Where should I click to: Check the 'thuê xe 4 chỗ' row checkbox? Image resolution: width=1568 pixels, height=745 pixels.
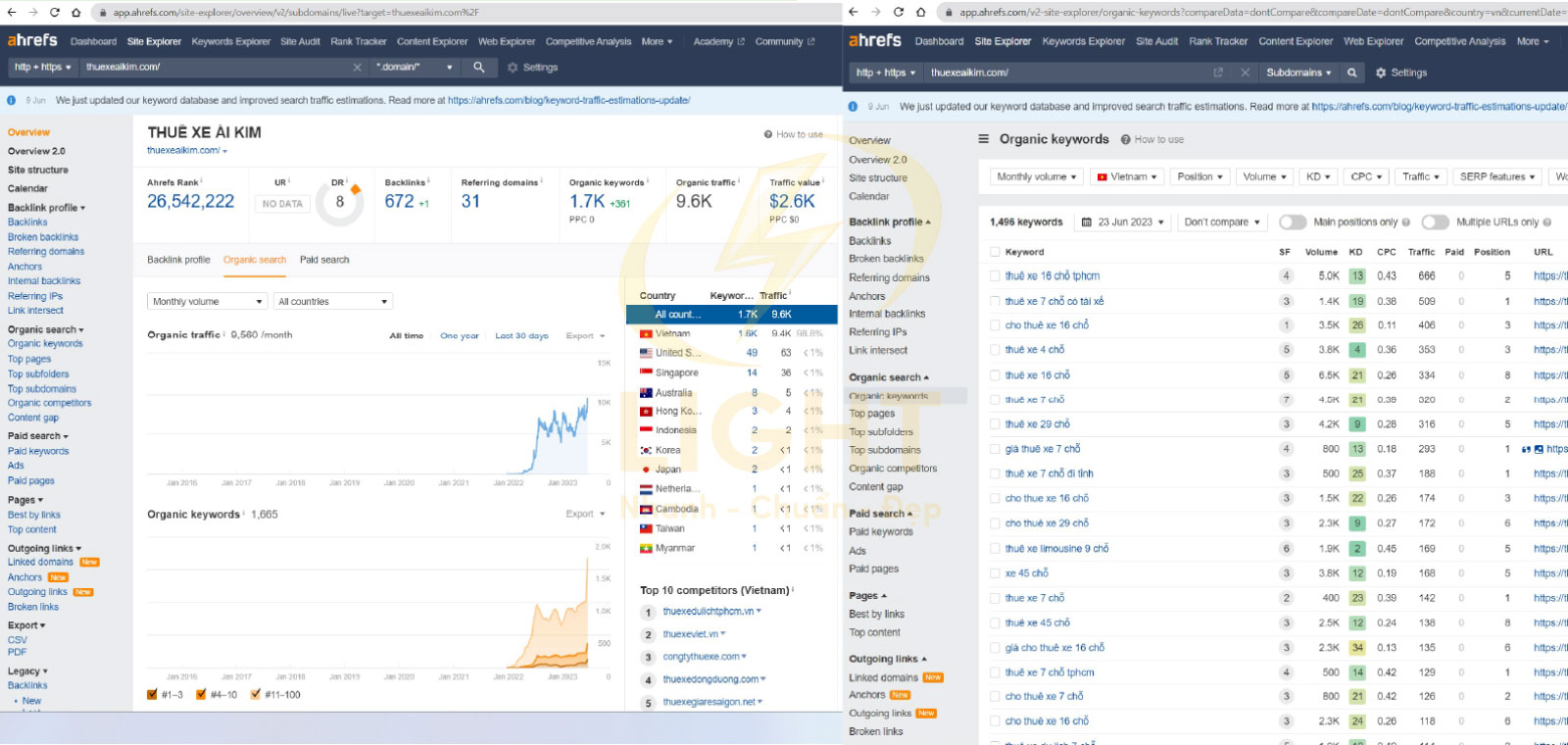pos(995,350)
